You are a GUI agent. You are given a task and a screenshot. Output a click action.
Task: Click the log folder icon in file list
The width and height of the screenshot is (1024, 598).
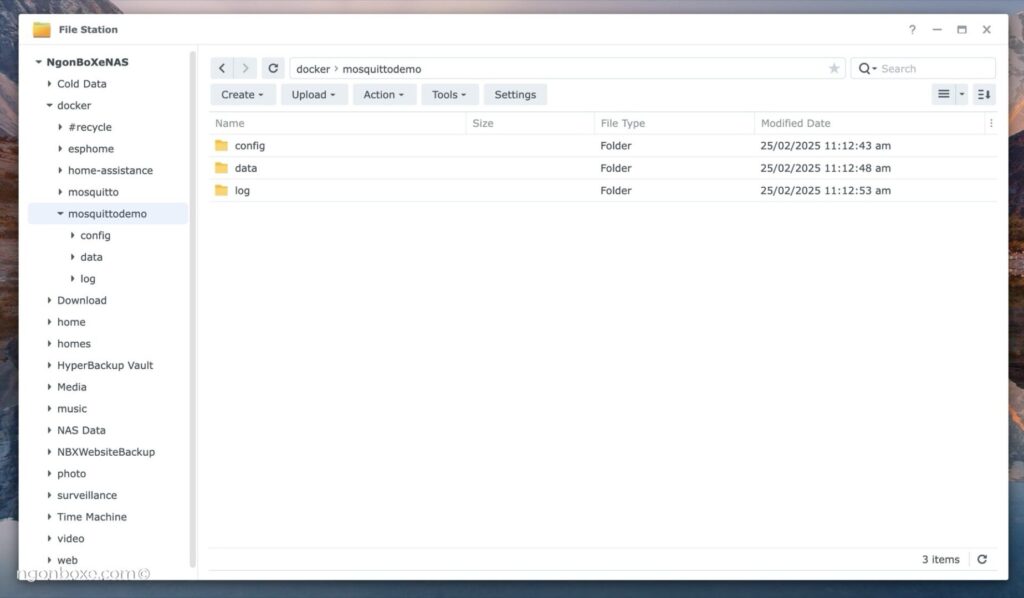(x=221, y=190)
